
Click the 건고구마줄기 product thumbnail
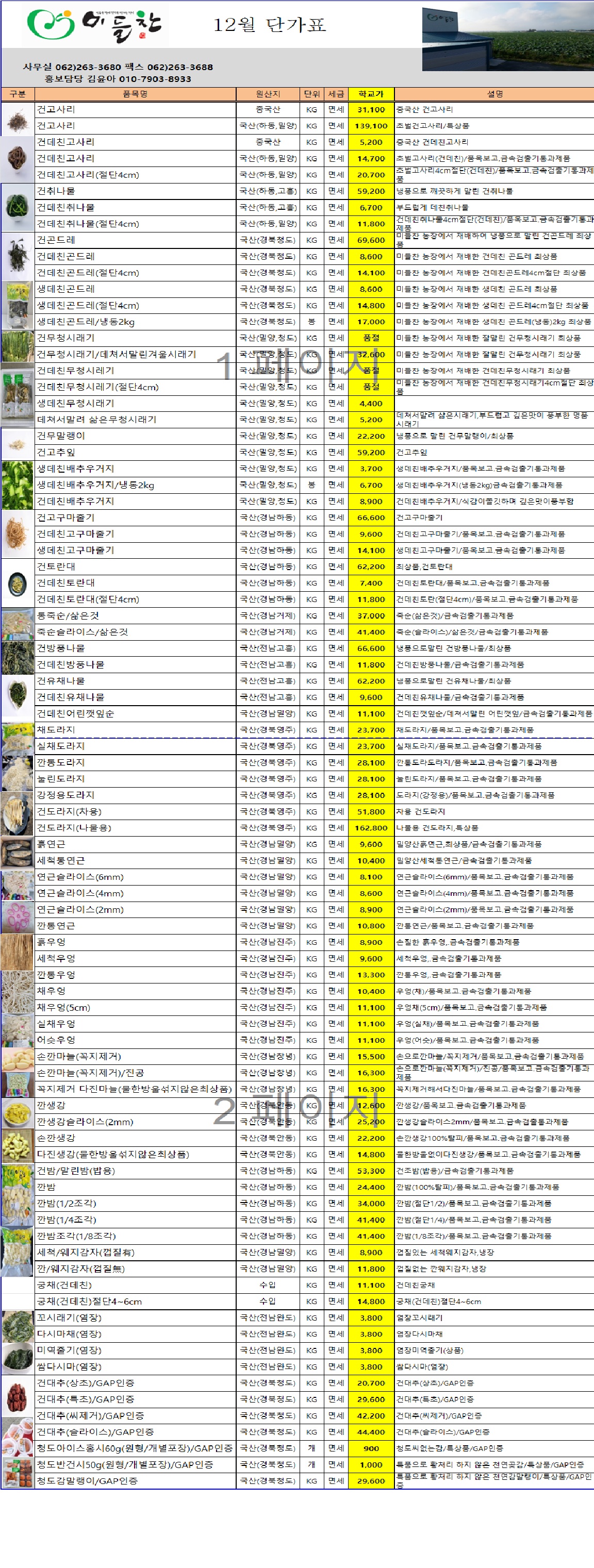coord(17,534)
